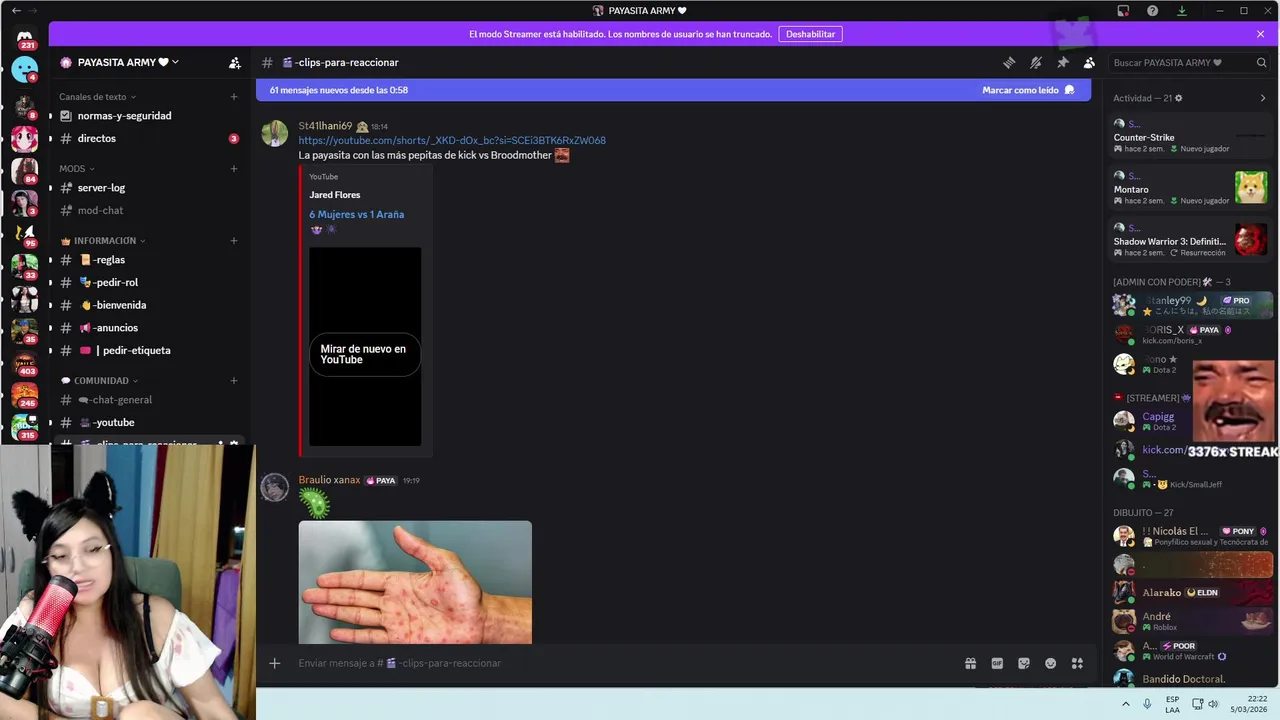The image size is (1280, 720).
Task: Open Shadow Warrior 3 activity card
Action: [x=1190, y=240]
